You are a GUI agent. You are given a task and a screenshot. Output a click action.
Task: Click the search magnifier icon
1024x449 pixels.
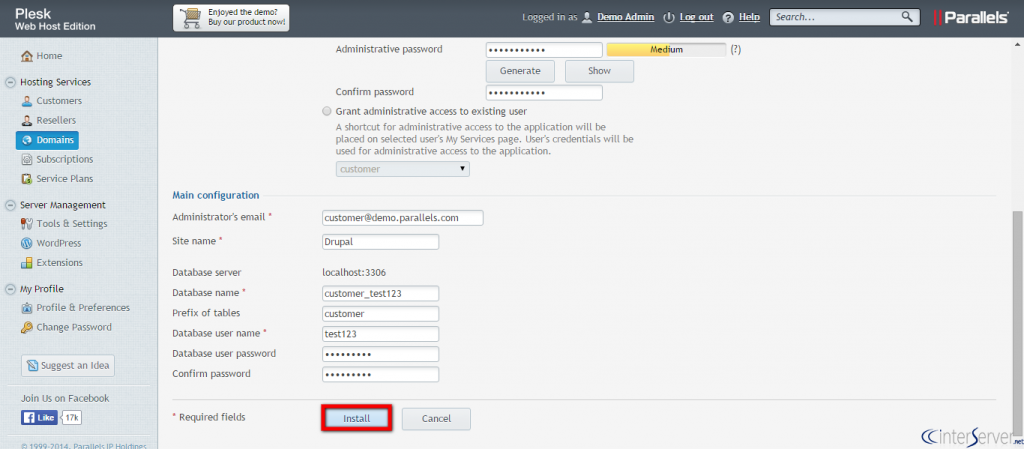click(907, 17)
